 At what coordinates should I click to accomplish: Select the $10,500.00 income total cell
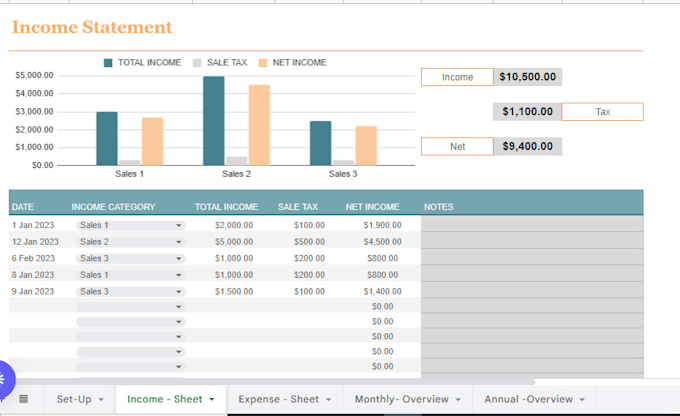pos(528,77)
